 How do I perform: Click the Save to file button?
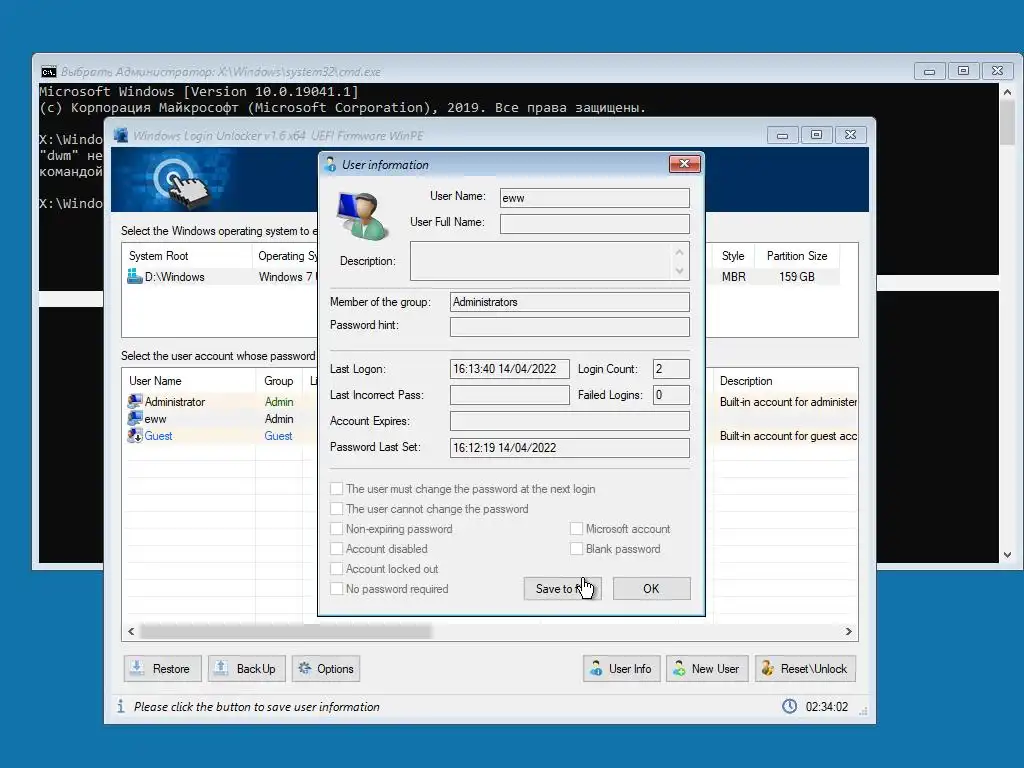(562, 588)
